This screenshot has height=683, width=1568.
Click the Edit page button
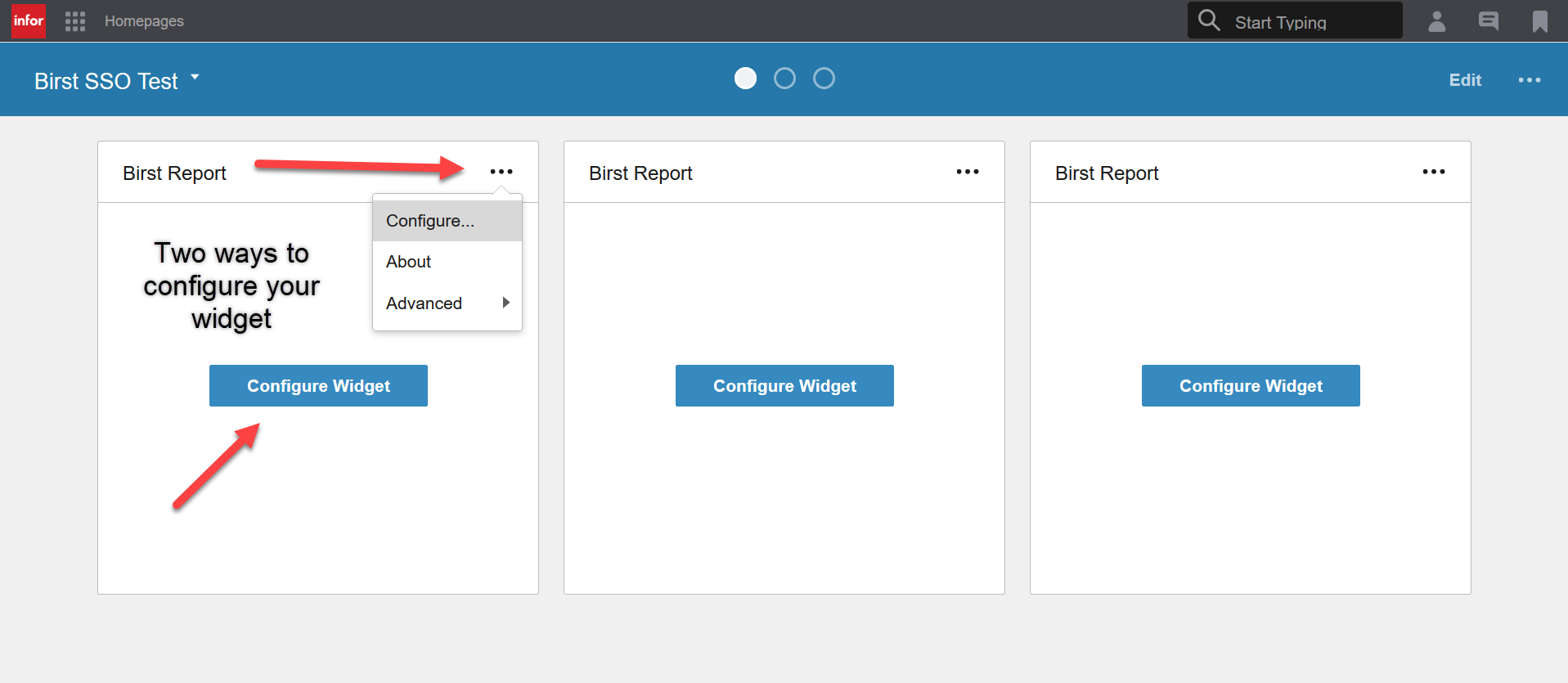pyautogui.click(x=1465, y=80)
